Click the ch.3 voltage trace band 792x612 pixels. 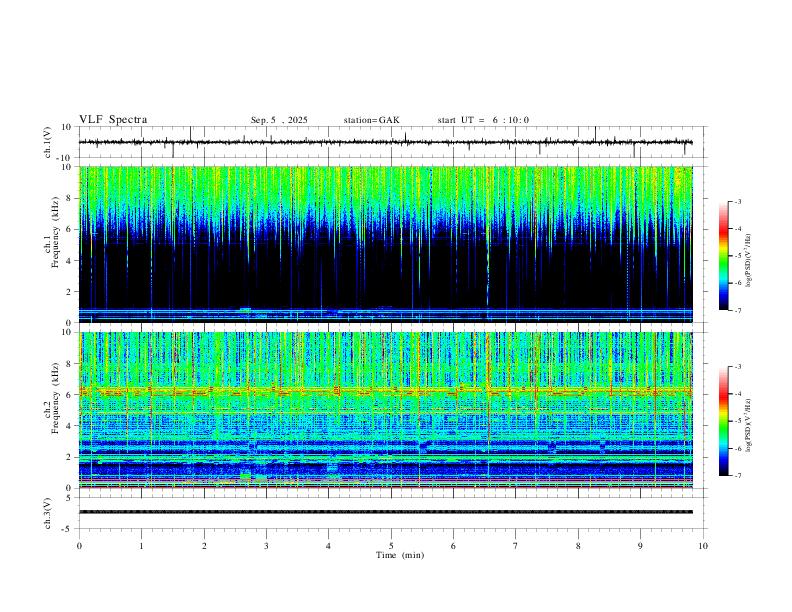(385, 512)
